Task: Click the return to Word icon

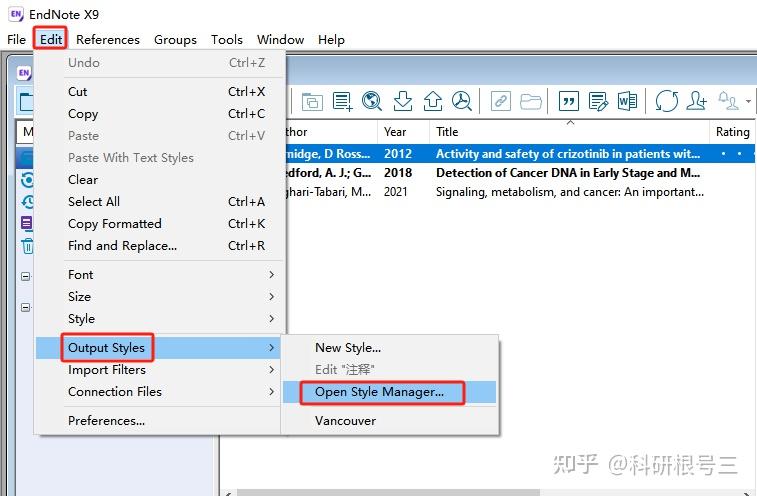Action: click(627, 101)
